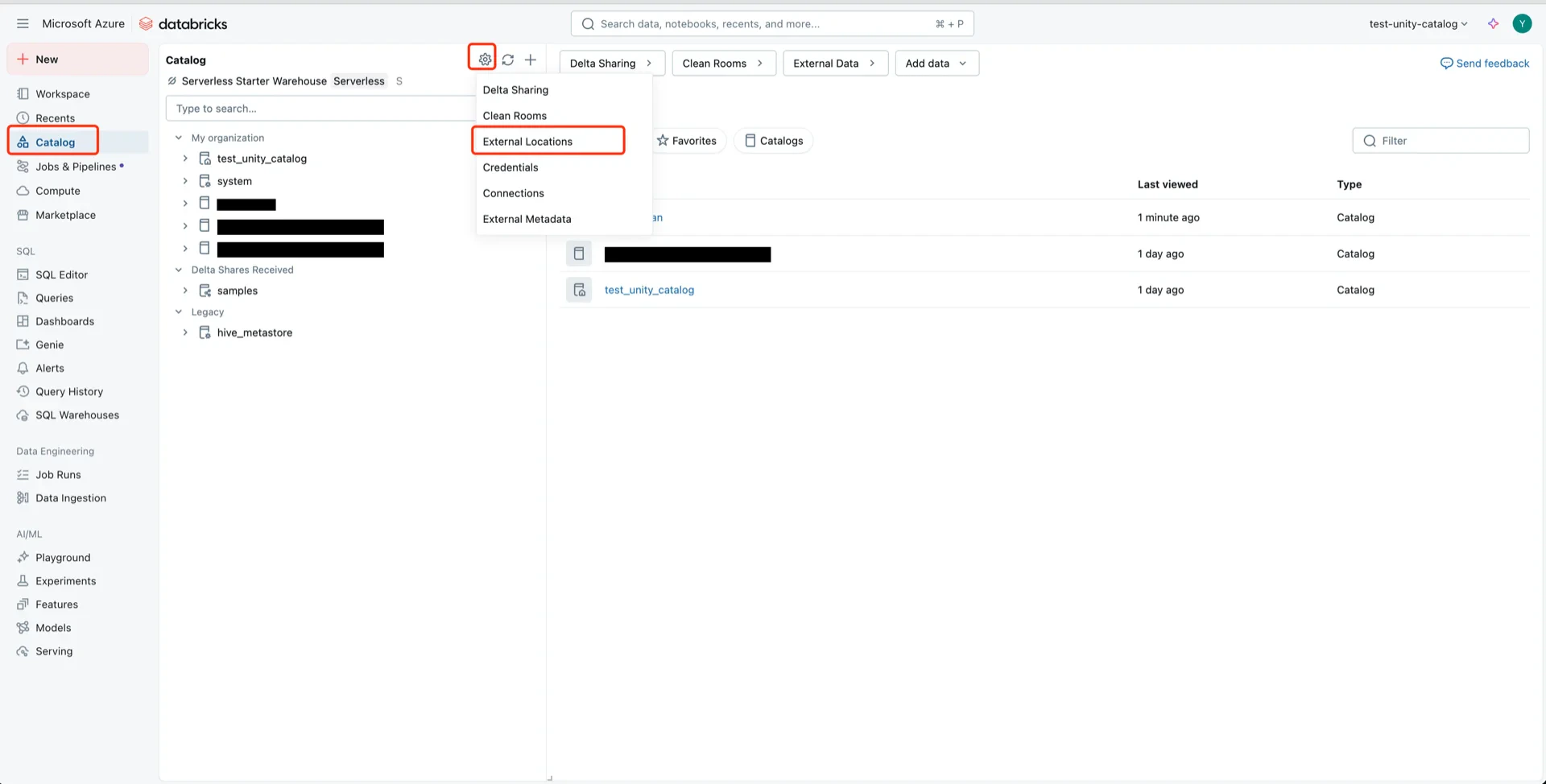Viewport: 1546px width, 784px height.
Task: Focus the global search bar
Action: pos(772,23)
